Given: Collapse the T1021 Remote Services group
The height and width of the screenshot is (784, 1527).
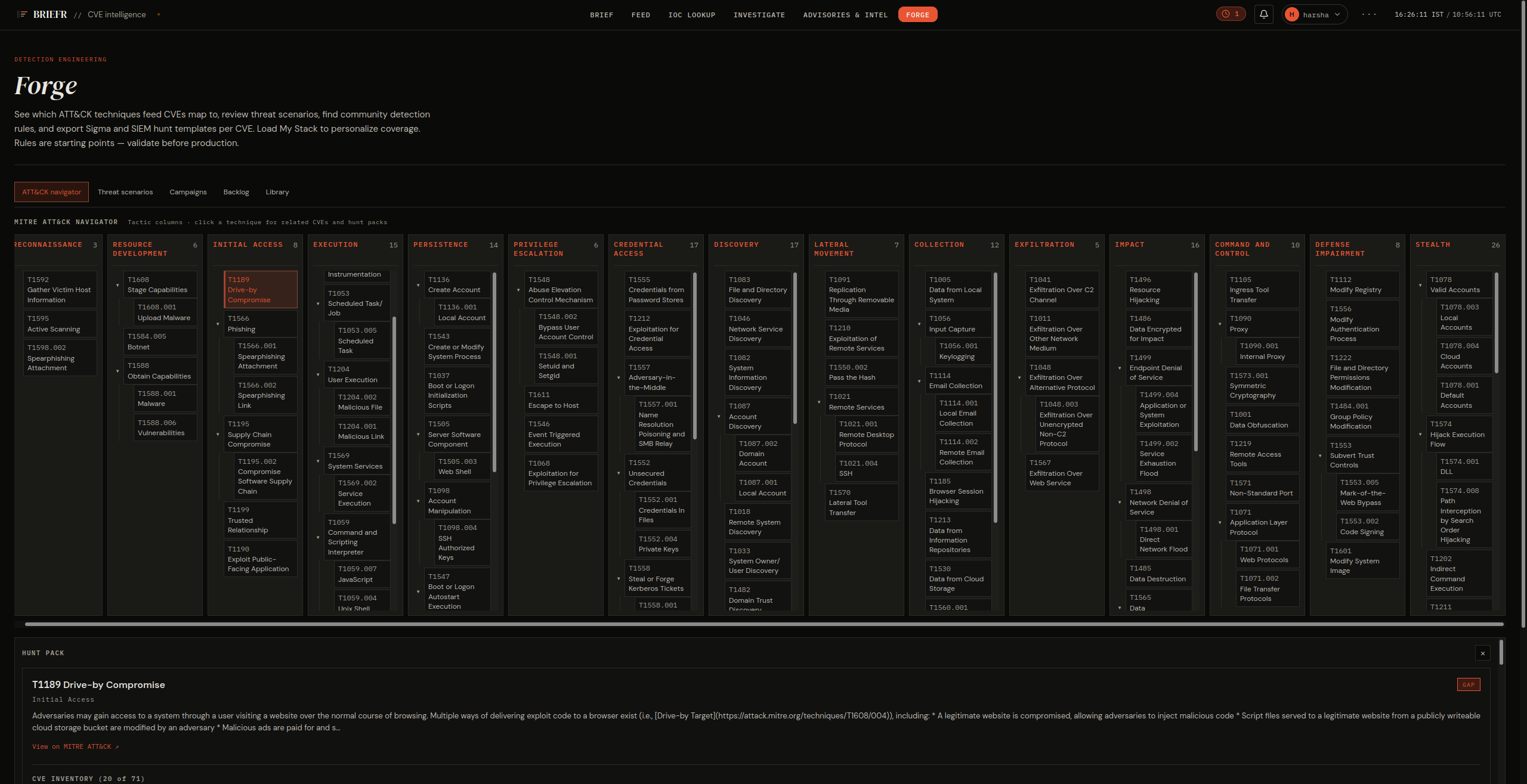Looking at the screenshot, I should coord(819,402).
